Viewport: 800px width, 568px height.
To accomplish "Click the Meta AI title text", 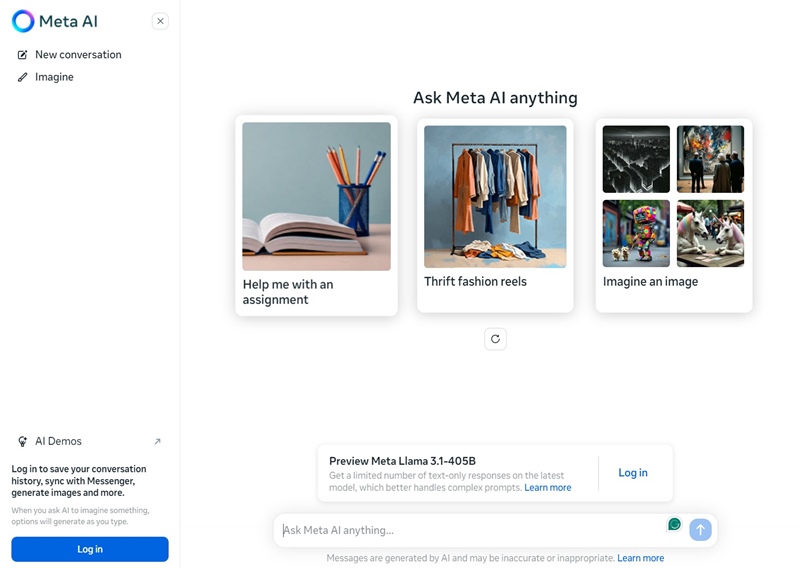I will click(68, 21).
